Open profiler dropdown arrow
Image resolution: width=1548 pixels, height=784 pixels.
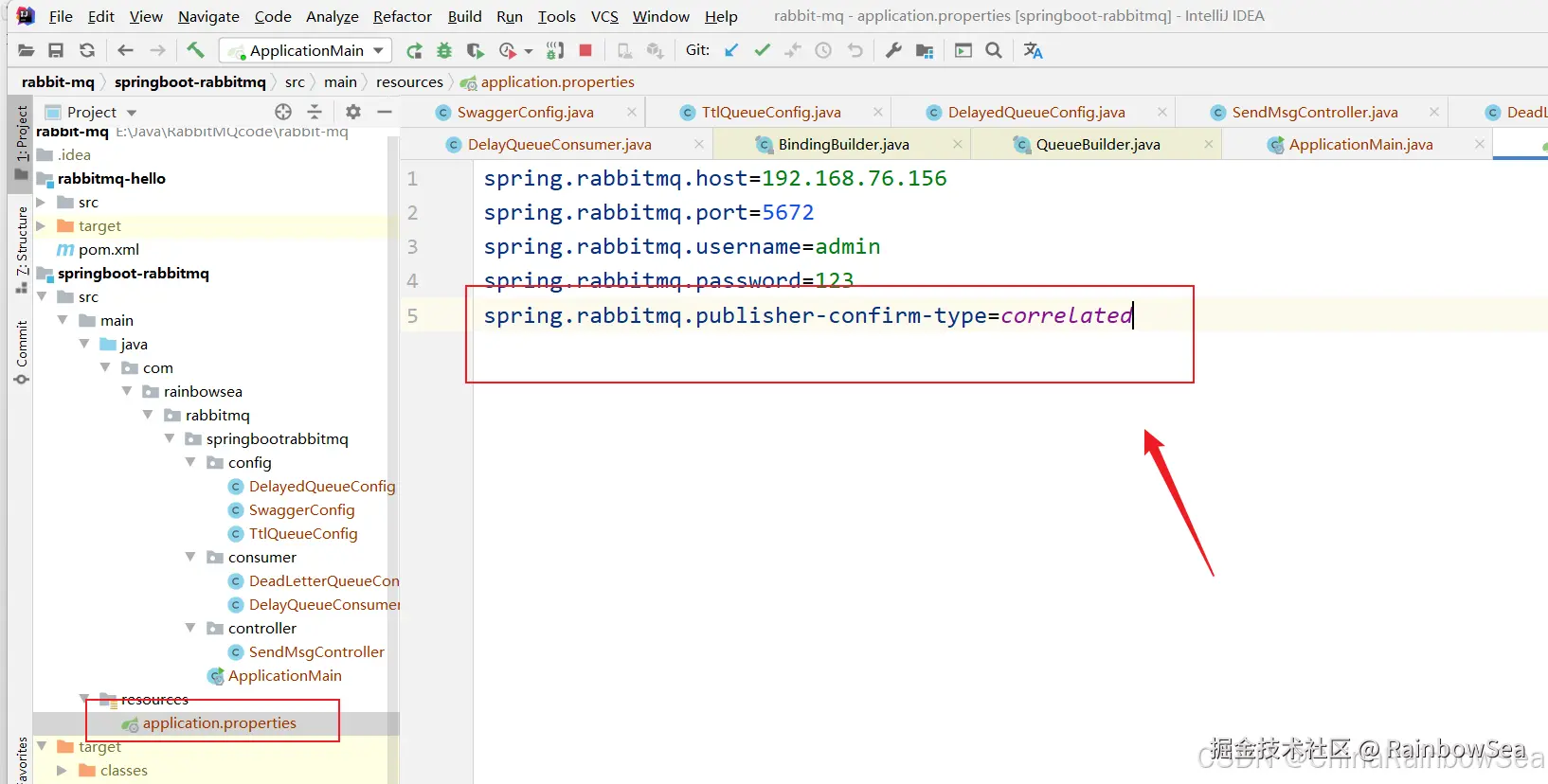(x=529, y=51)
